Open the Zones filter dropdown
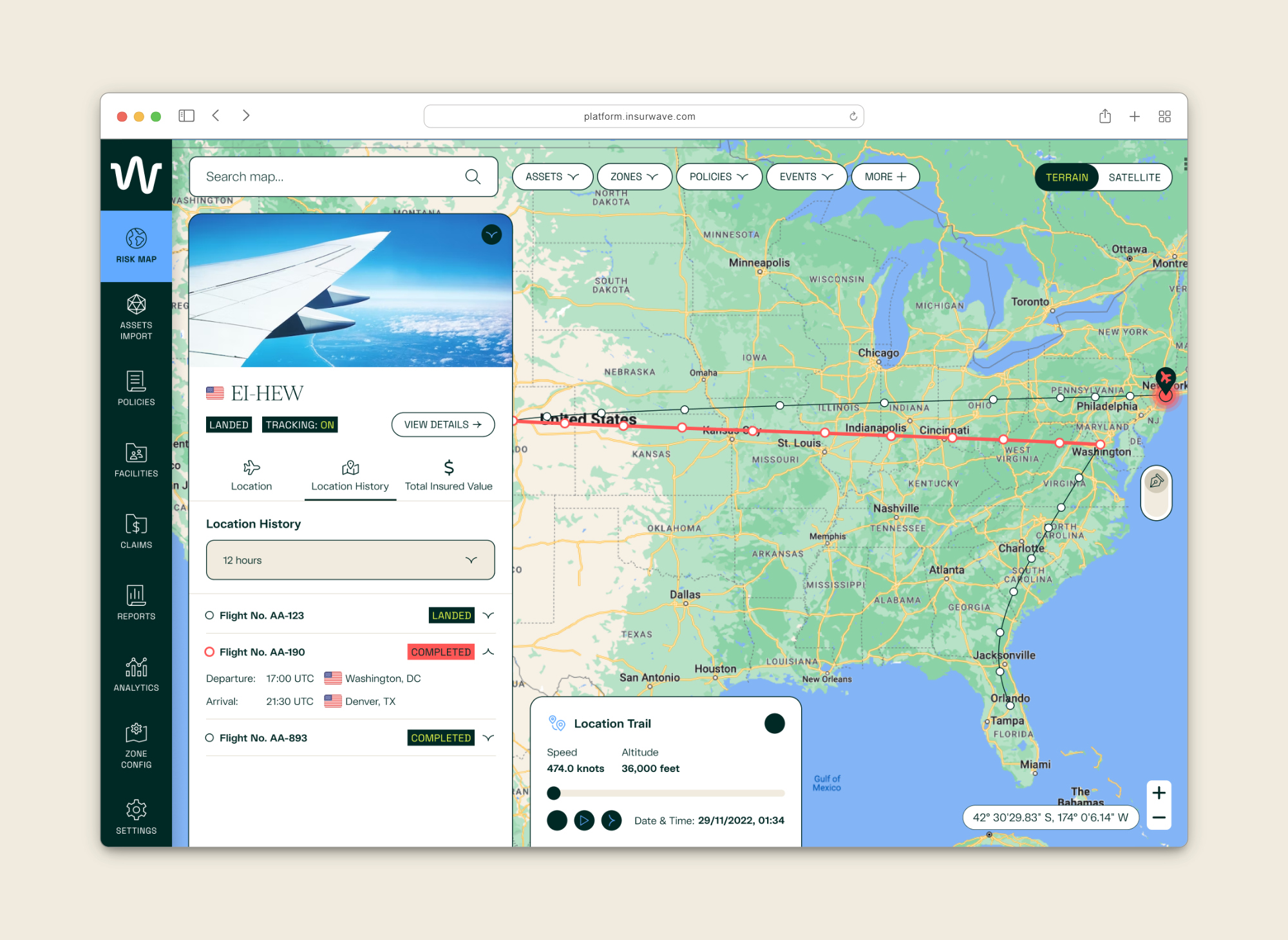1288x940 pixels. point(634,177)
